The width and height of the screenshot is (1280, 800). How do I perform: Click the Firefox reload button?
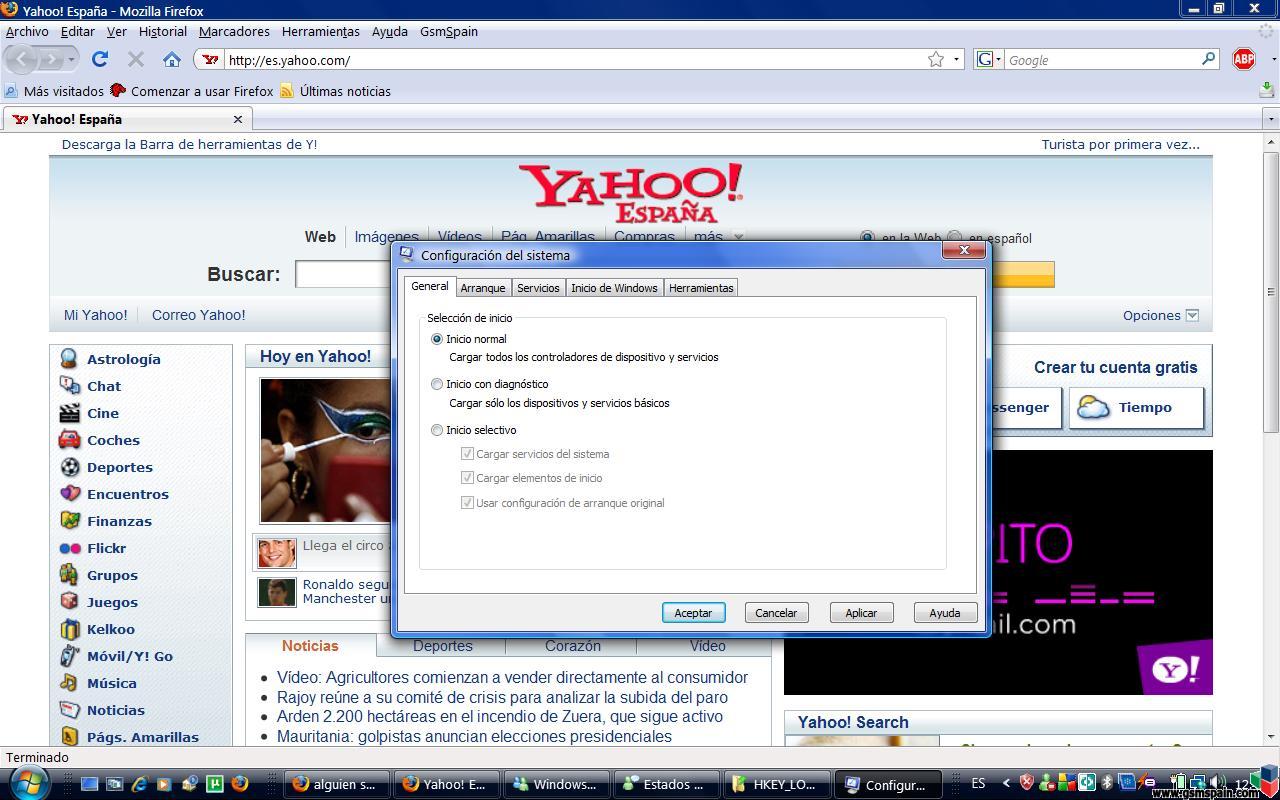pos(100,60)
